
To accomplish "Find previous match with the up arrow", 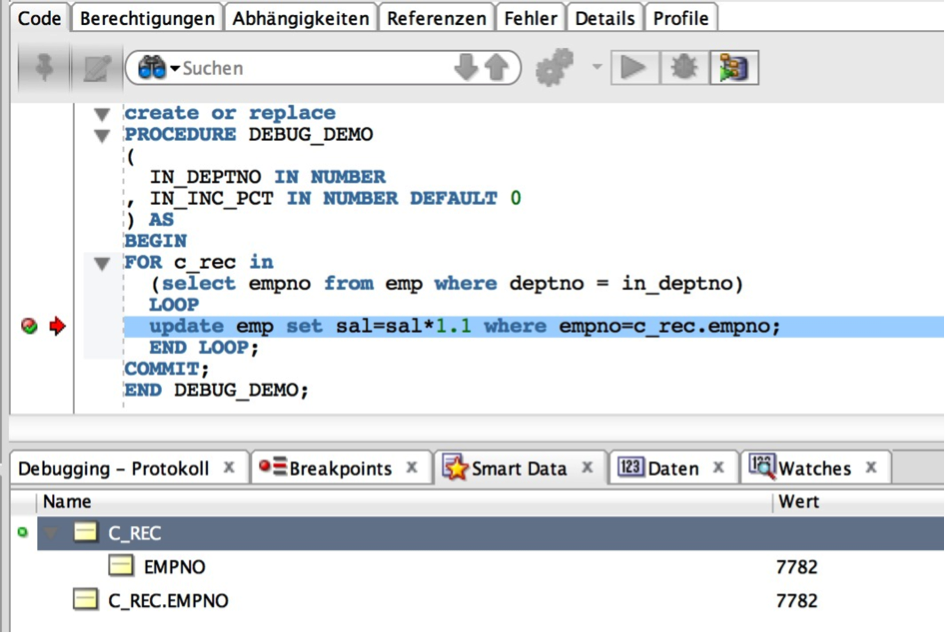I will tap(497, 67).
